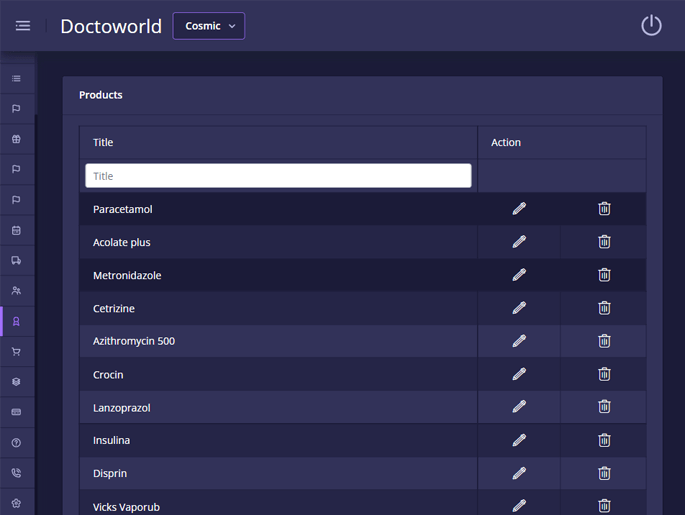Open the users group sidebar item
The width and height of the screenshot is (685, 515).
pos(16,290)
